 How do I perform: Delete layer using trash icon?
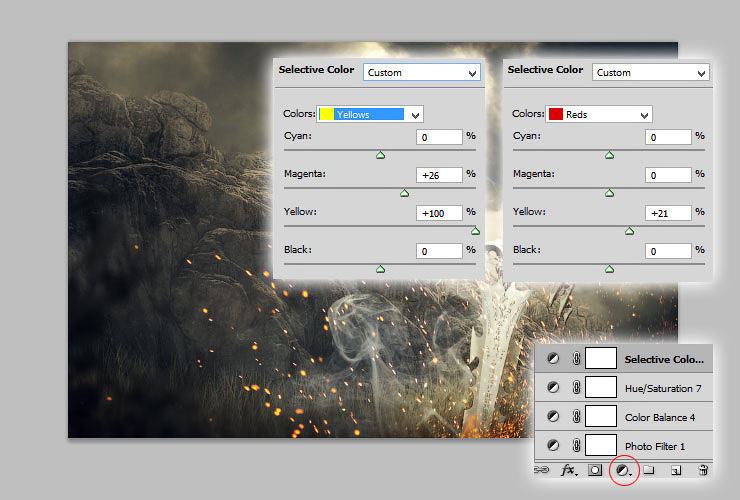coord(703,469)
